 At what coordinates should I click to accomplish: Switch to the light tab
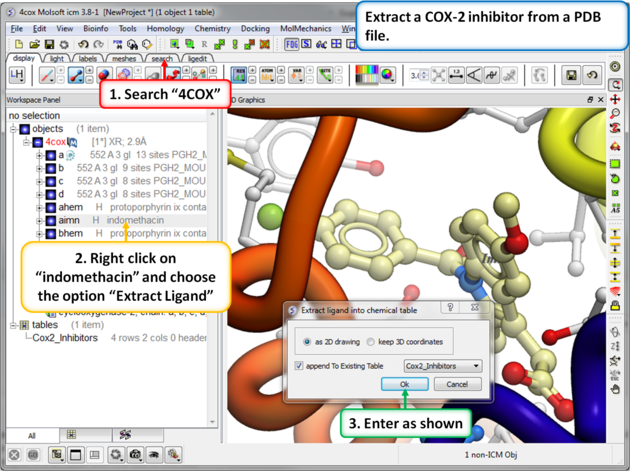(57, 59)
